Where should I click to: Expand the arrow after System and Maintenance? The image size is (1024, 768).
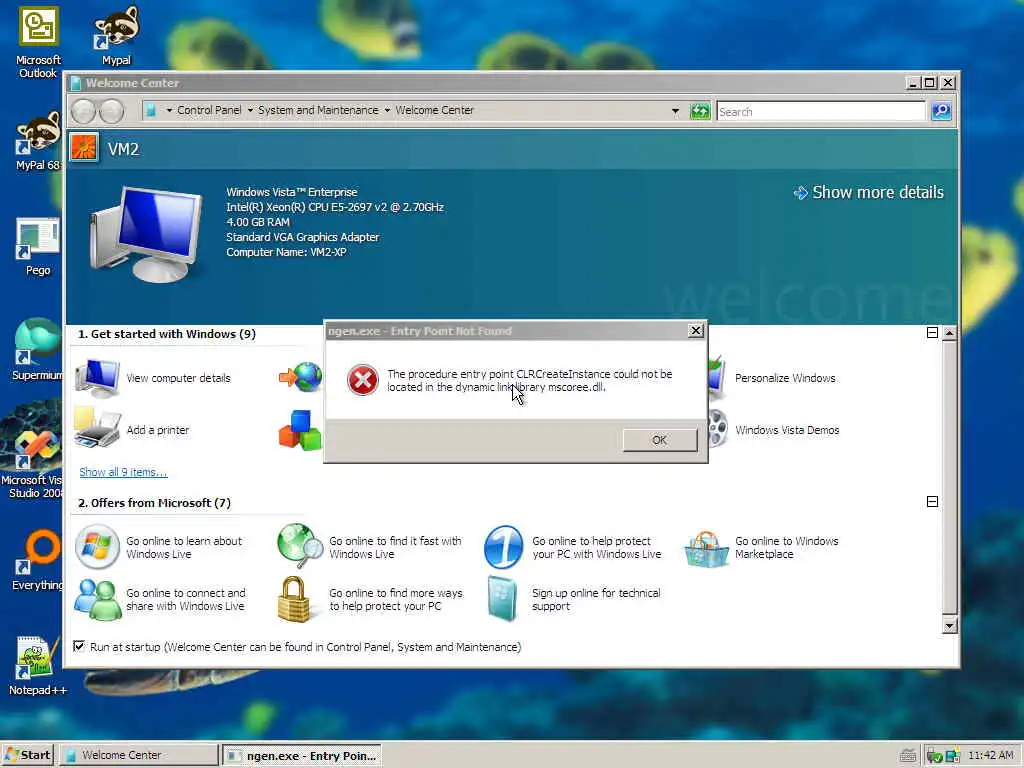tap(387, 110)
